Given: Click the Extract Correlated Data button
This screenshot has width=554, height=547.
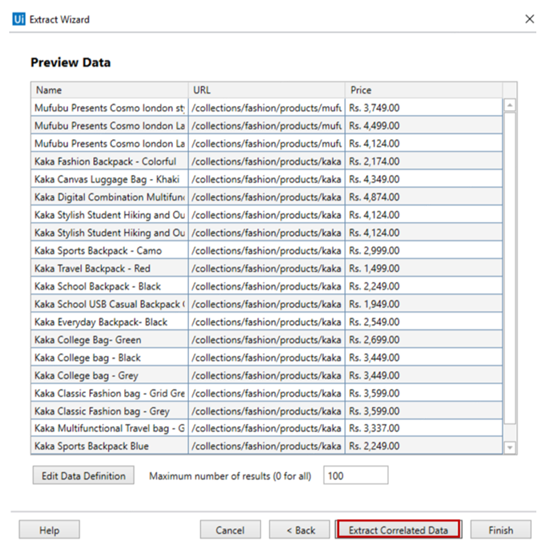Looking at the screenshot, I should (398, 530).
